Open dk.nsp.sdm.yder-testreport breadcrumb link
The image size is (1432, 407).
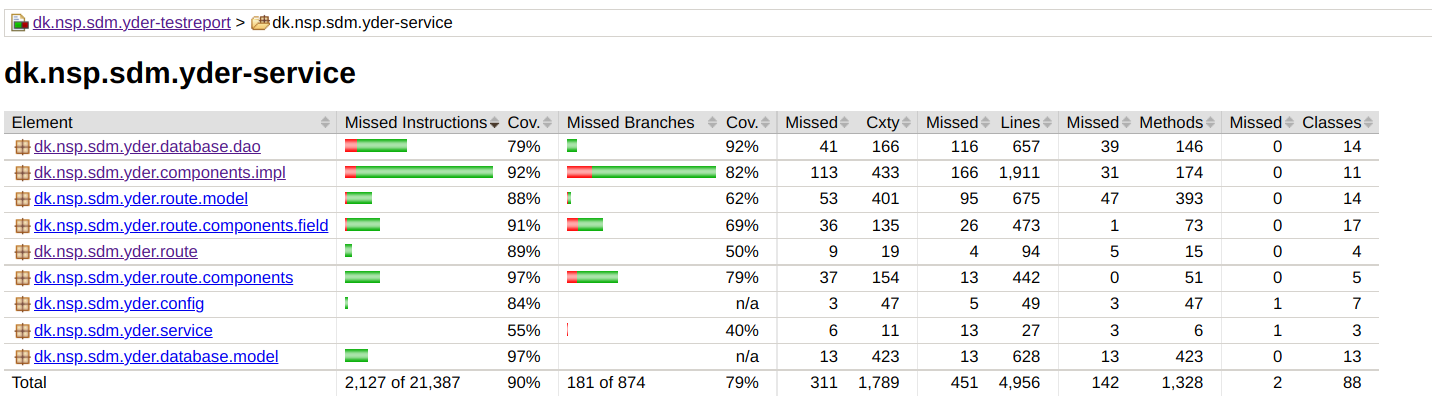tap(131, 22)
